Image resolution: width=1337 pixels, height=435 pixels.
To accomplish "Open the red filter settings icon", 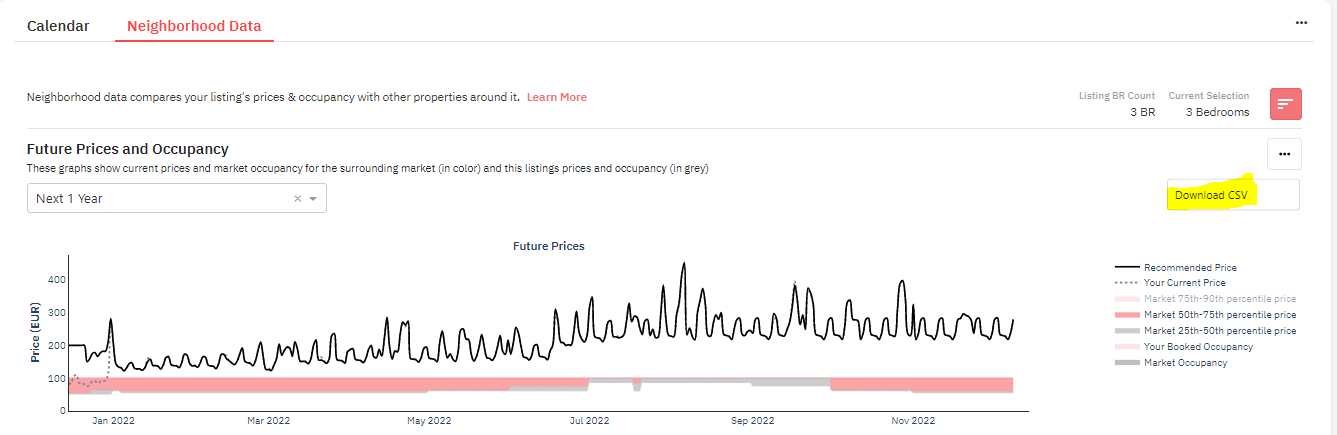I will [1285, 104].
